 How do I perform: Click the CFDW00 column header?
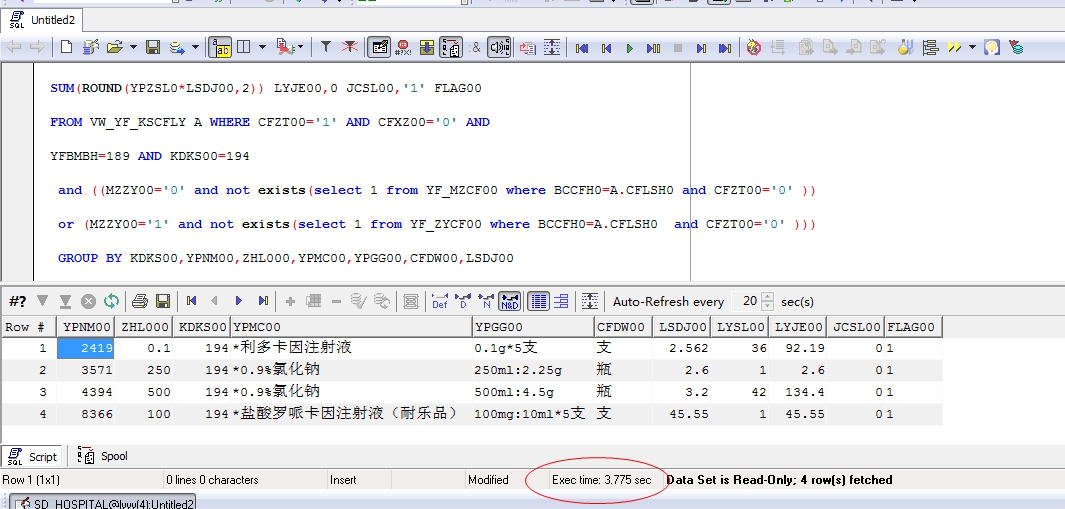[623, 327]
